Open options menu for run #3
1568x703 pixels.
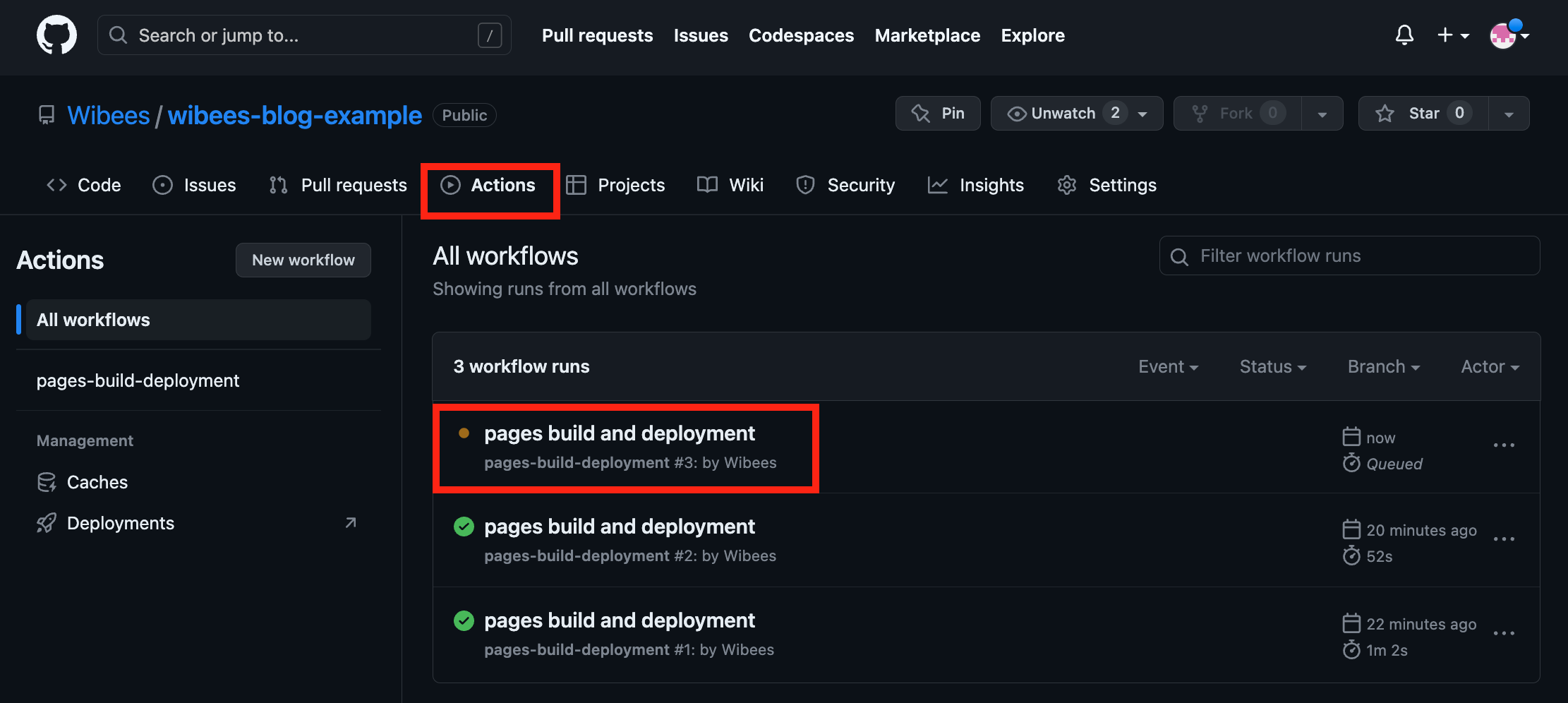point(1504,445)
